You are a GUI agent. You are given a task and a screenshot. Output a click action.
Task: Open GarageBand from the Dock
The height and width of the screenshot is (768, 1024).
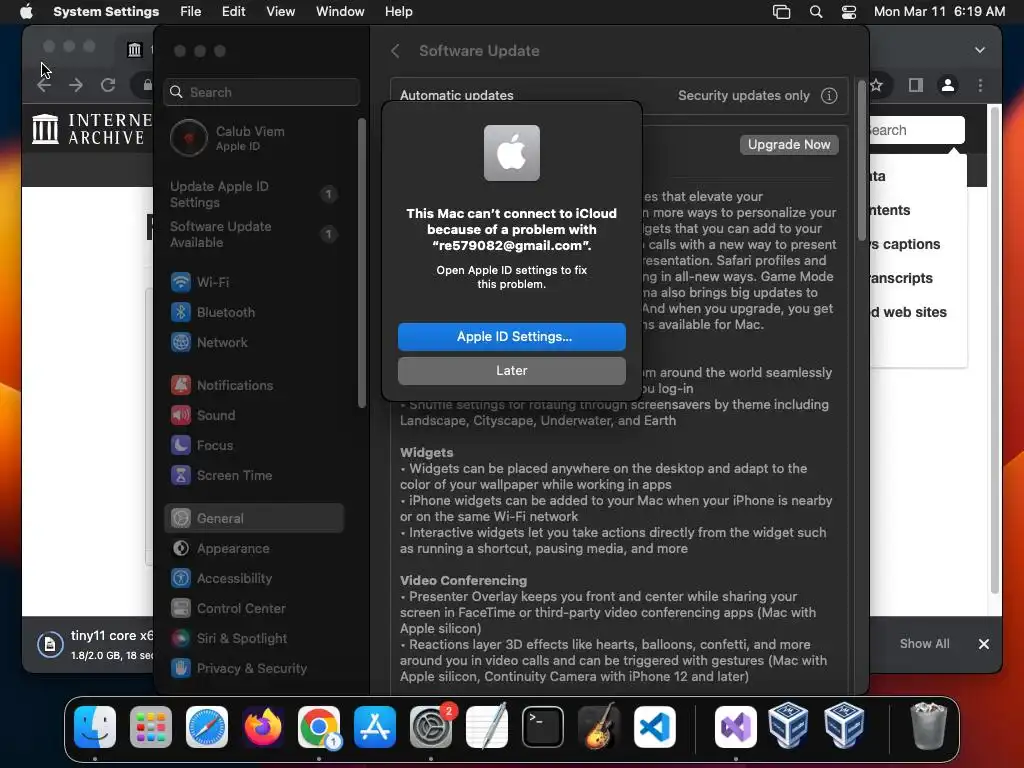pos(599,727)
